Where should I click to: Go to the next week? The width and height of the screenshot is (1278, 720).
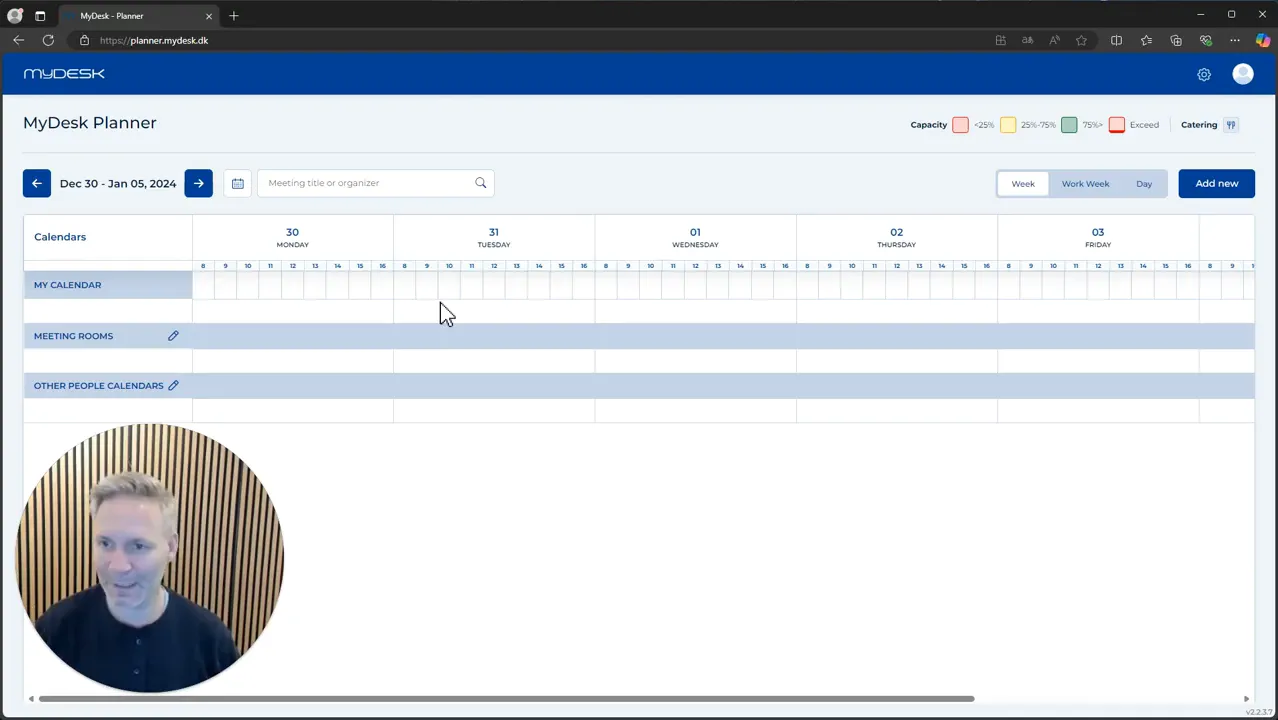tap(199, 183)
